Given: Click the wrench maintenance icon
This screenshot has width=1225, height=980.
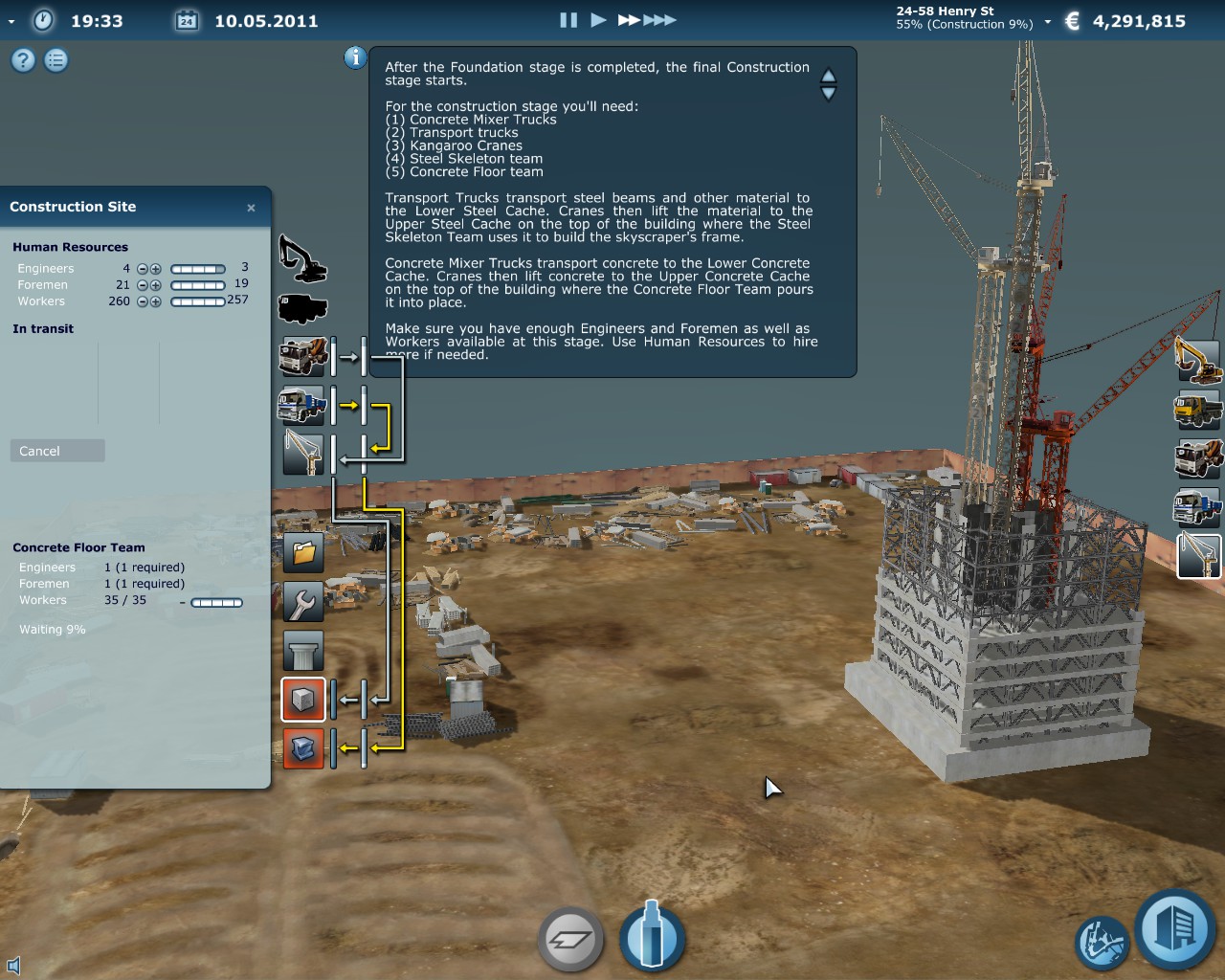Looking at the screenshot, I should tap(302, 603).
